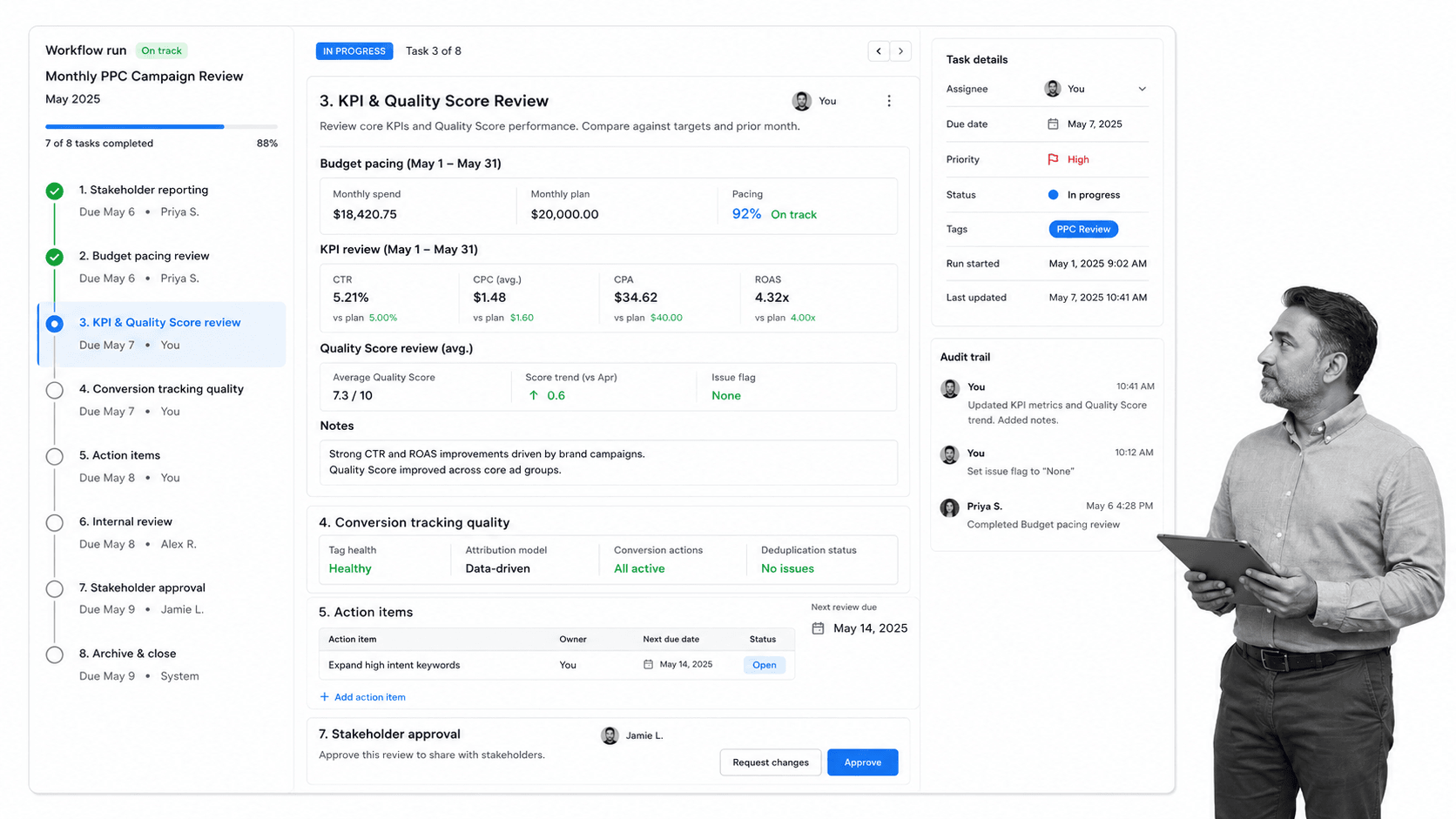Click the CPA $34.62 value
1456x819 pixels.
click(636, 298)
